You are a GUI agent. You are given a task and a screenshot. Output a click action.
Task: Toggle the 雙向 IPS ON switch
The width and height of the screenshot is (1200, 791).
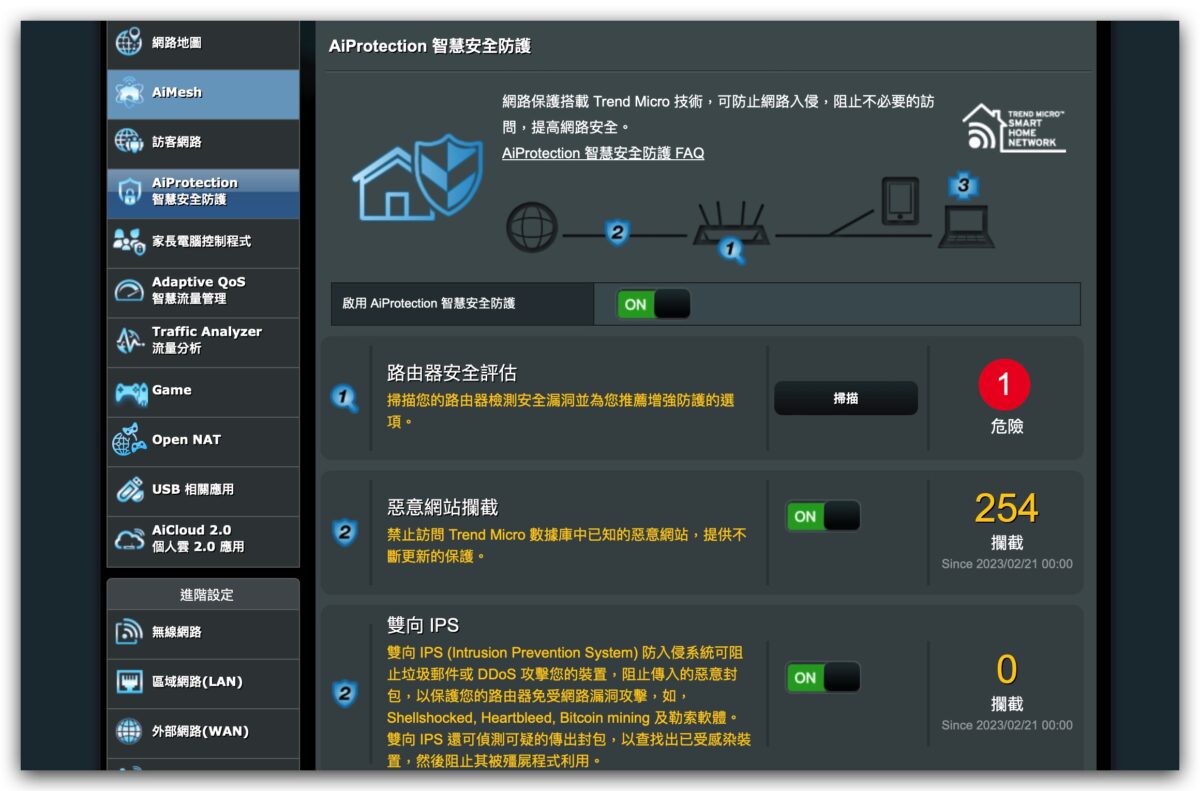[823, 677]
